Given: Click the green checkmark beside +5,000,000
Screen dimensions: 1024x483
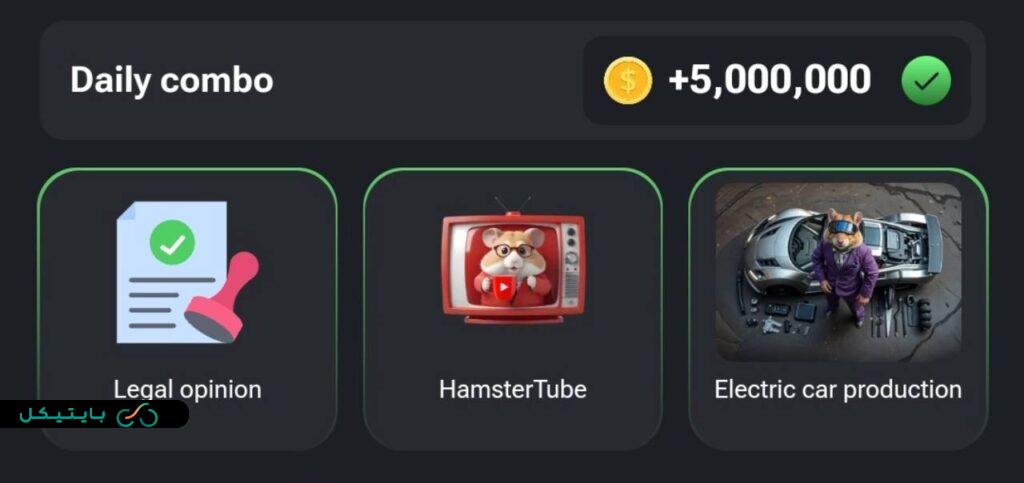Looking at the screenshot, I should point(926,80).
